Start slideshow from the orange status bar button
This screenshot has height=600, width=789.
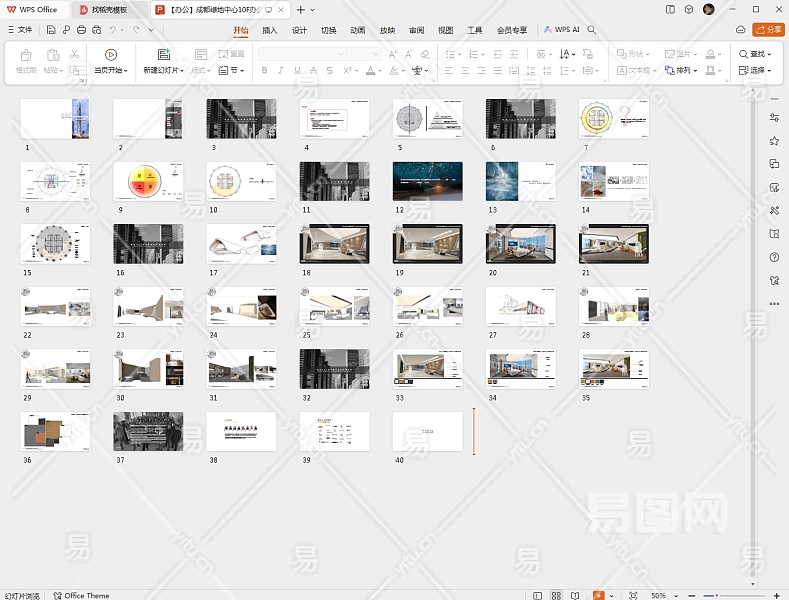point(598,595)
